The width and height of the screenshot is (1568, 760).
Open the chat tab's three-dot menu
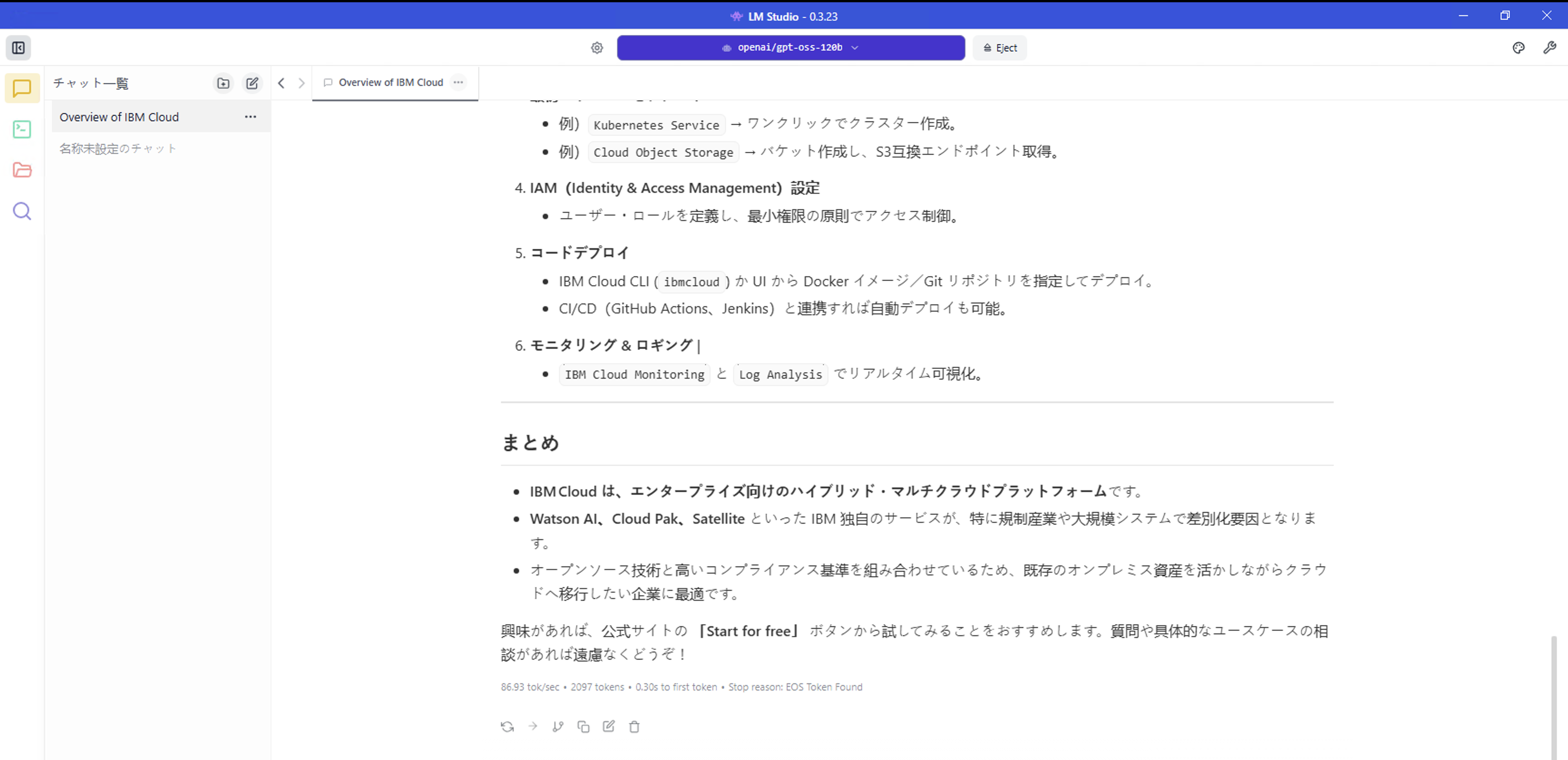(x=458, y=82)
